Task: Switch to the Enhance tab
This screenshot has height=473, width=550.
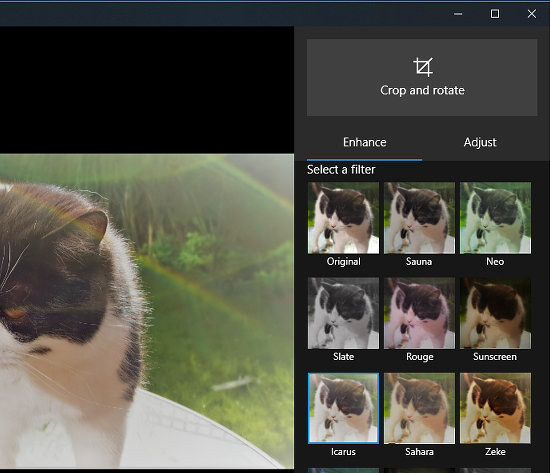Action: tap(364, 142)
